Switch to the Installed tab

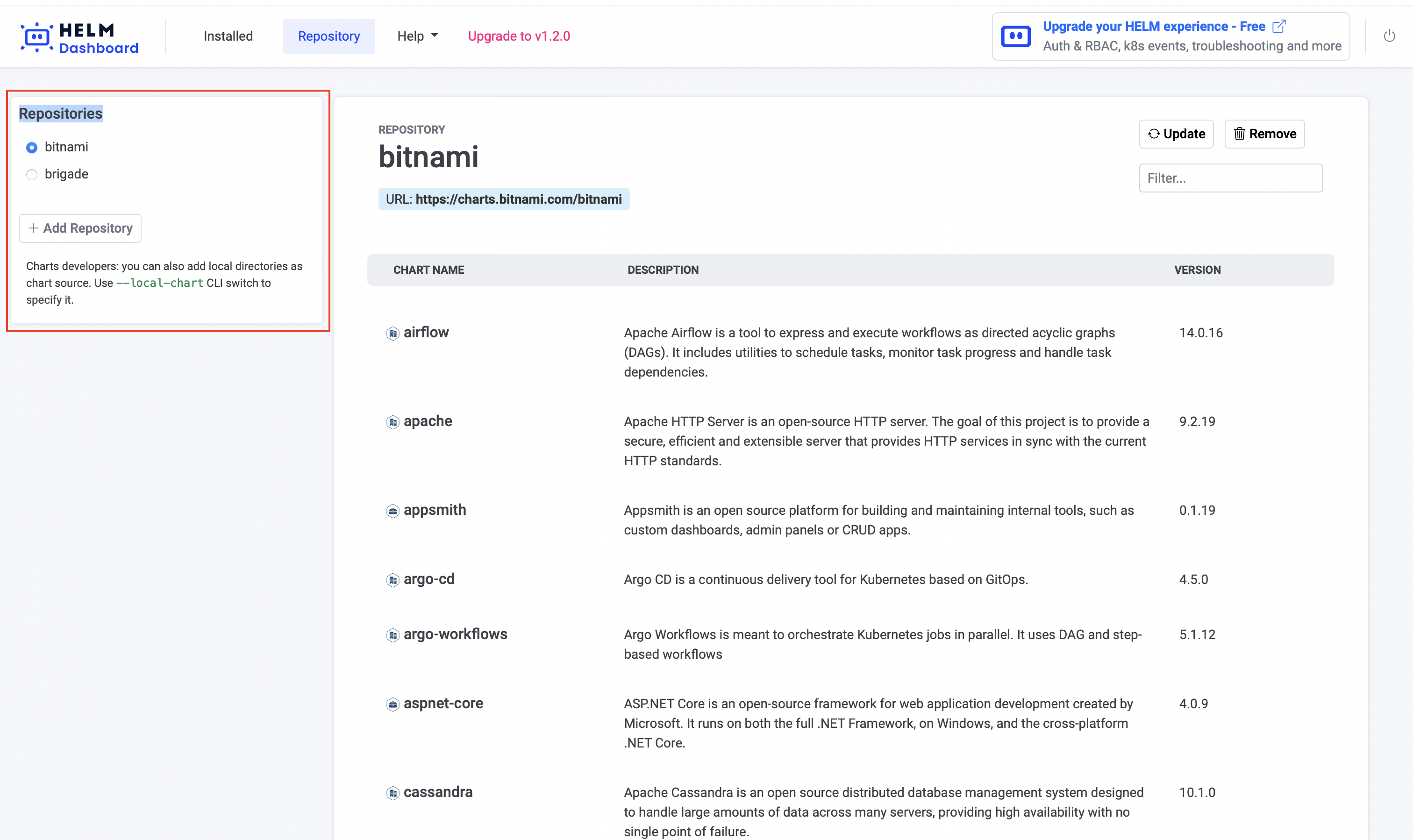pos(228,36)
